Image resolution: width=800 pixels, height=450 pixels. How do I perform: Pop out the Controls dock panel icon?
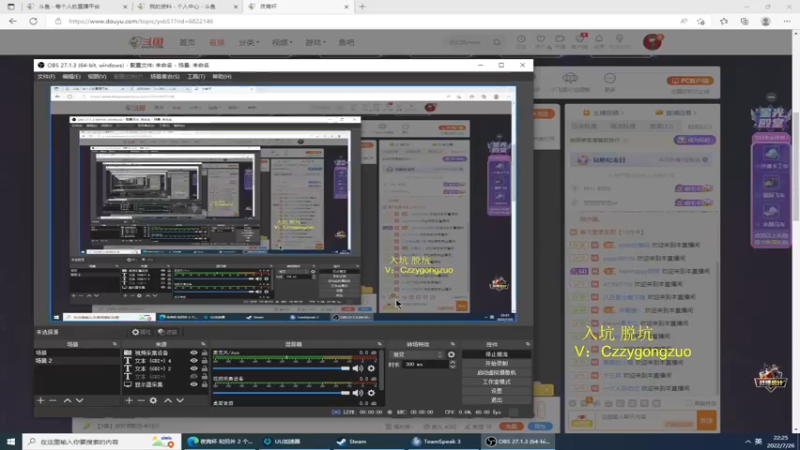[528, 344]
